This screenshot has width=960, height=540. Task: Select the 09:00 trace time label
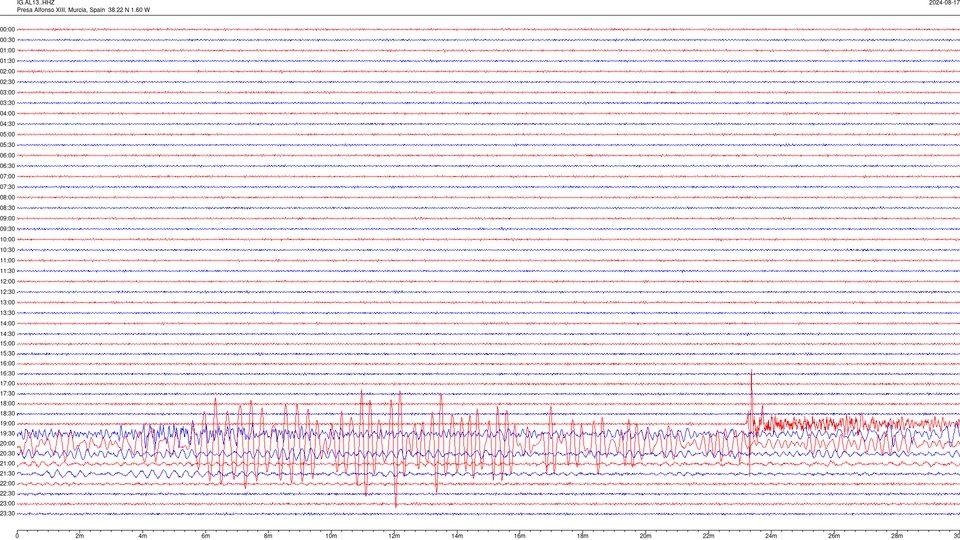click(7, 219)
